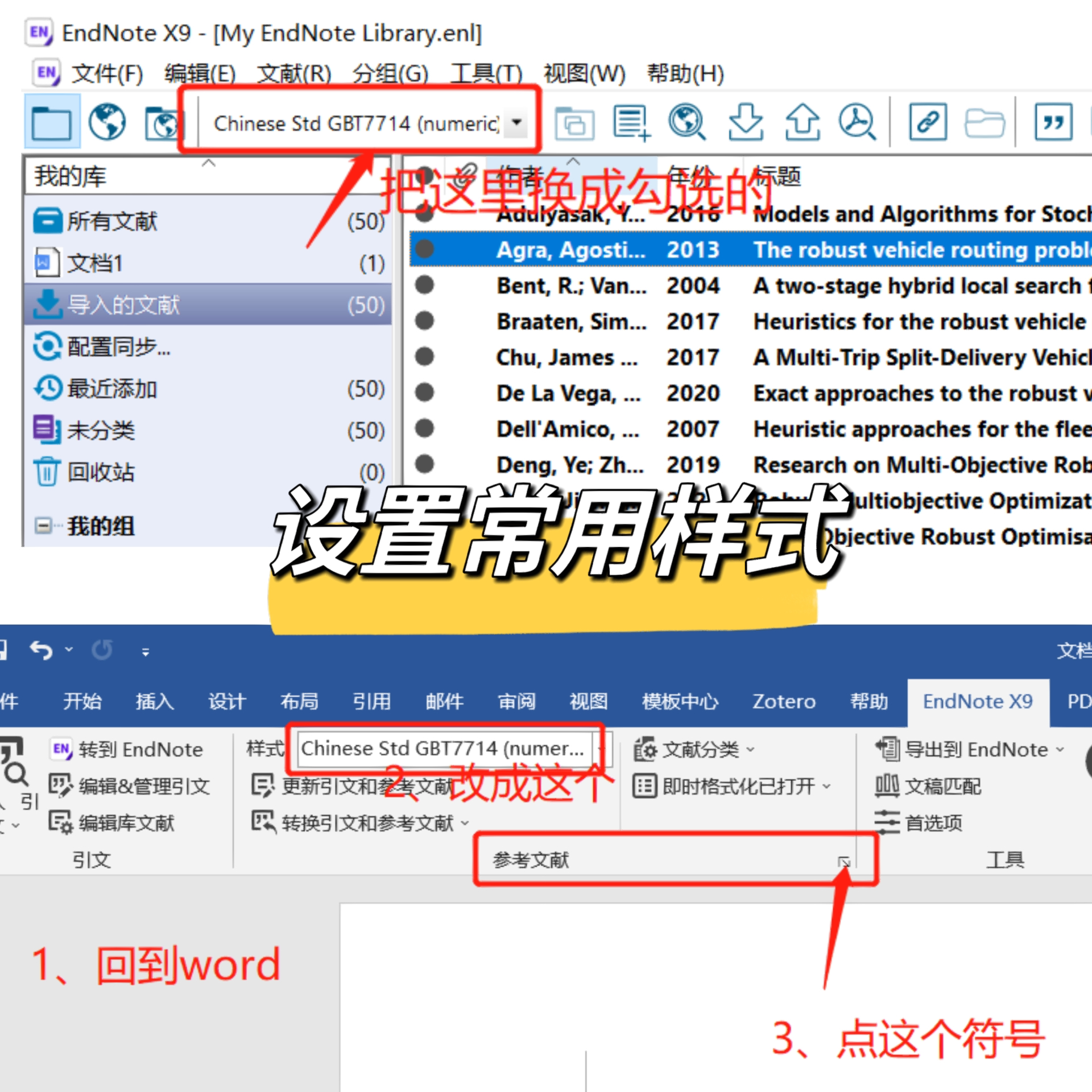The height and width of the screenshot is (1092, 1092).
Task: Click Undo arrow in Word quick access
Action: click(41, 650)
